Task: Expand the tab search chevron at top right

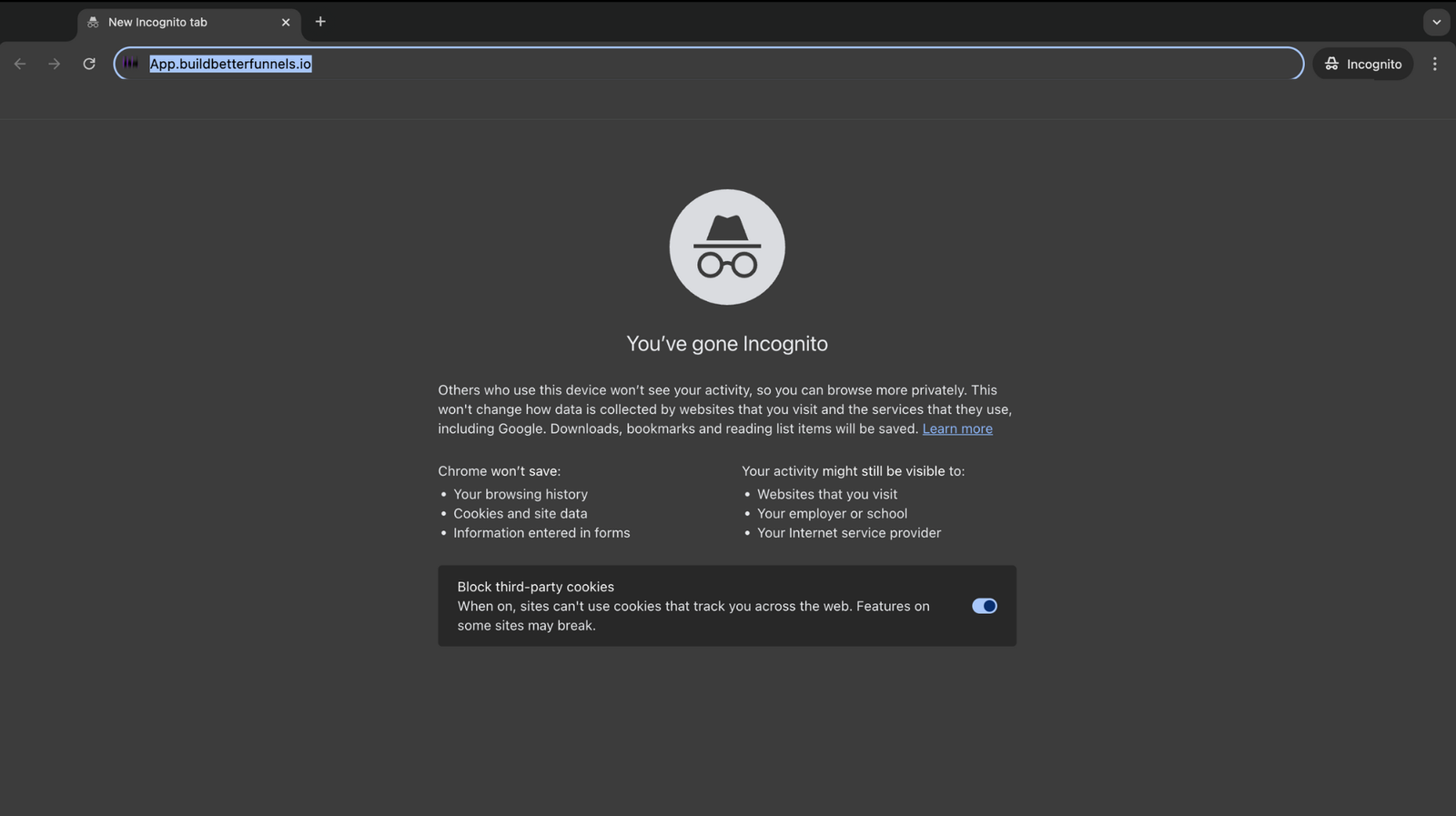Action: pyautogui.click(x=1436, y=22)
